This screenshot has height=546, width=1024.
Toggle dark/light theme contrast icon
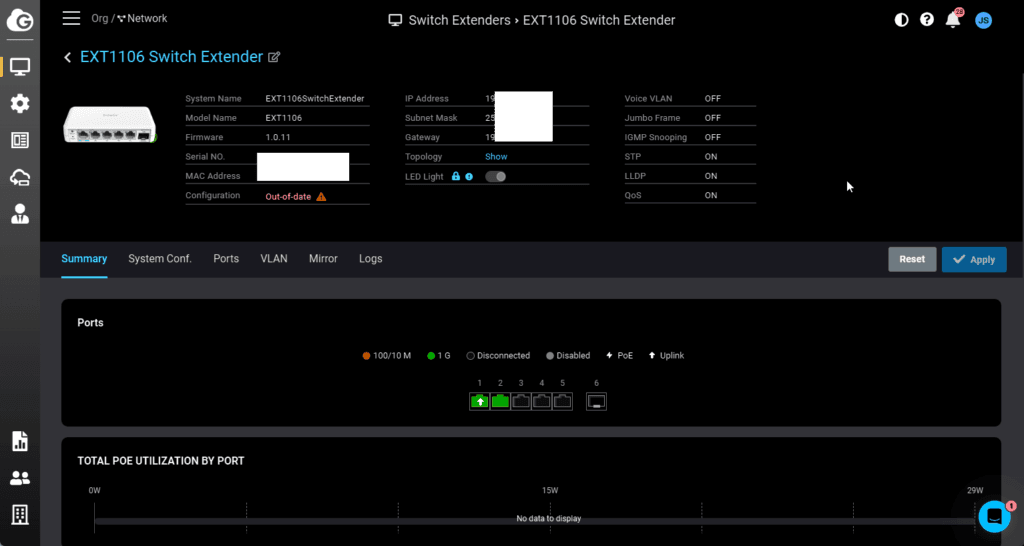point(901,20)
